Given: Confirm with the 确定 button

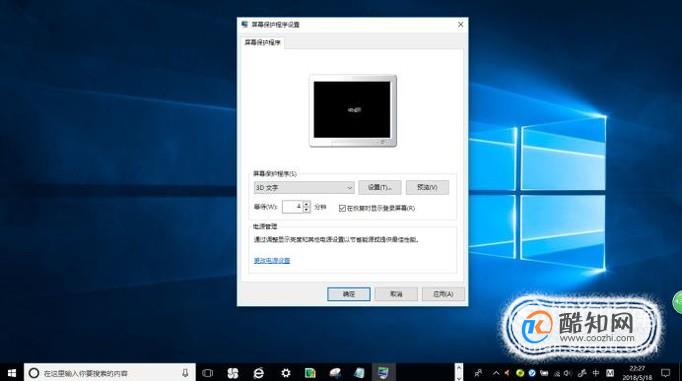Looking at the screenshot, I should (349, 294).
